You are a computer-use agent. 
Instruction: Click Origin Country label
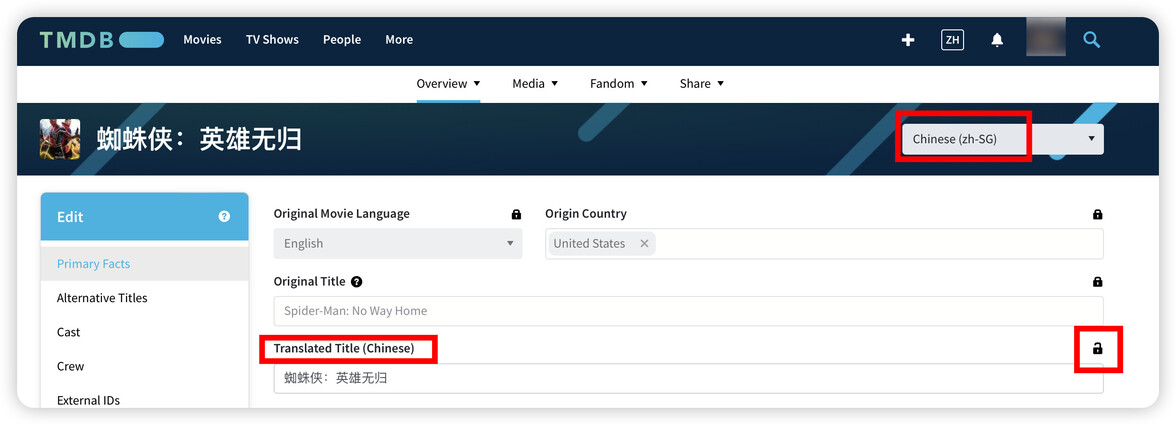(x=586, y=214)
